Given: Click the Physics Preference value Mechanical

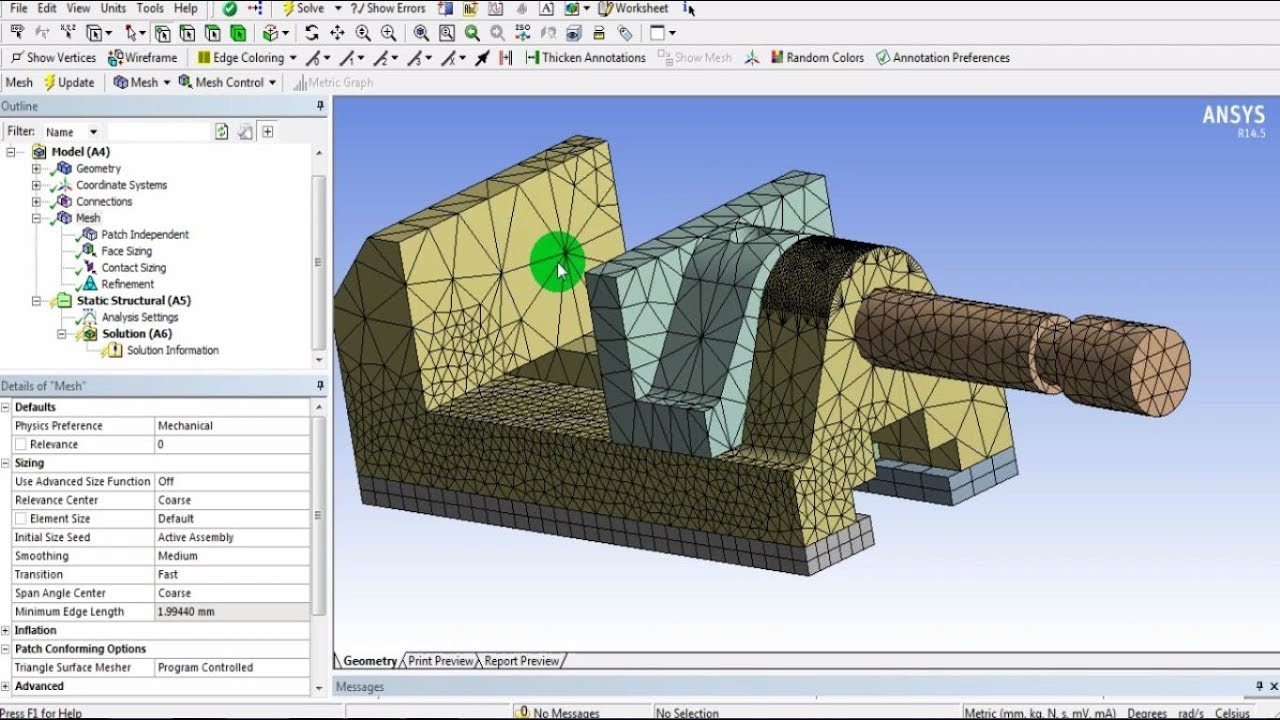Looking at the screenshot, I should coord(232,426).
